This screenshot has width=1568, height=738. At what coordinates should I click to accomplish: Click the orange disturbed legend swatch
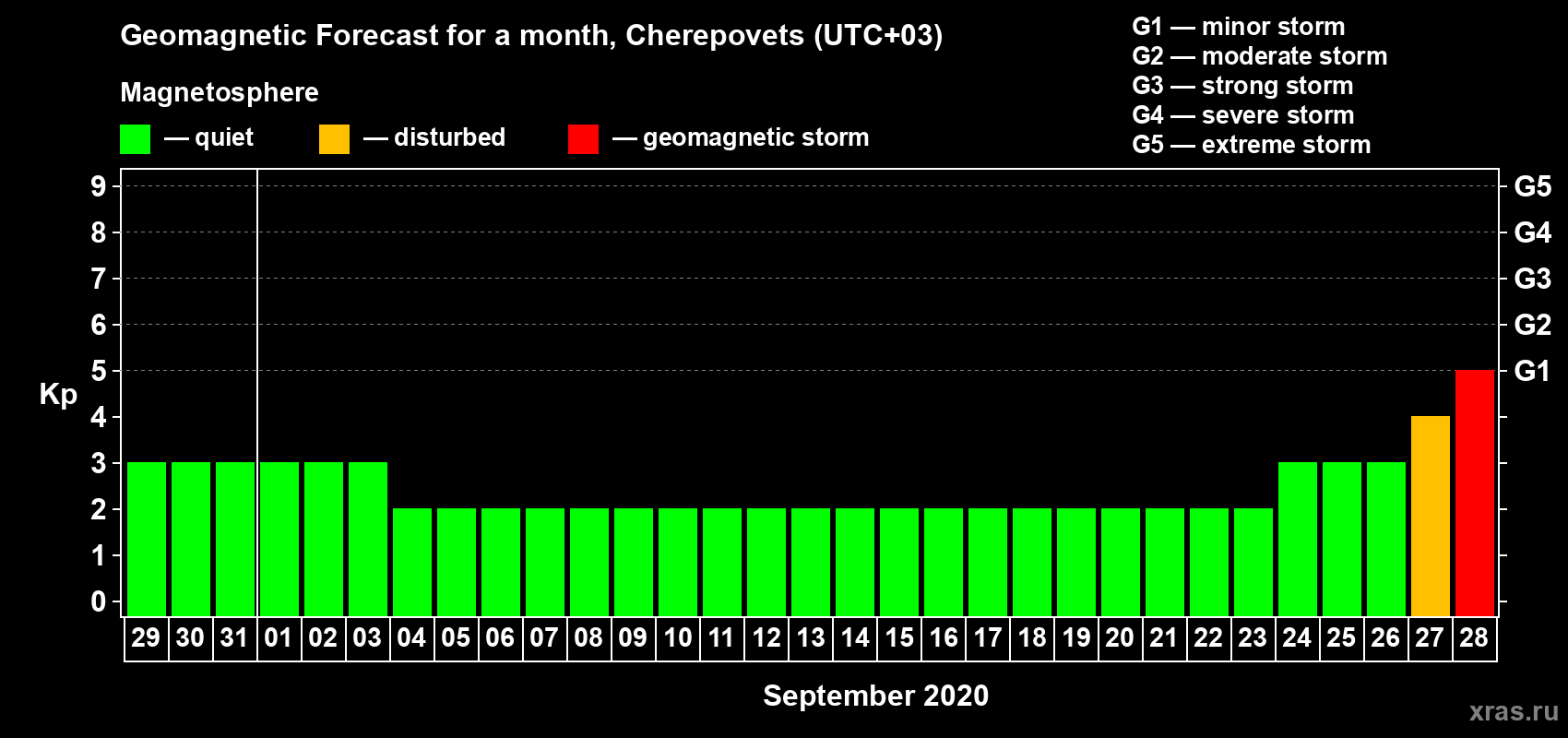click(335, 139)
